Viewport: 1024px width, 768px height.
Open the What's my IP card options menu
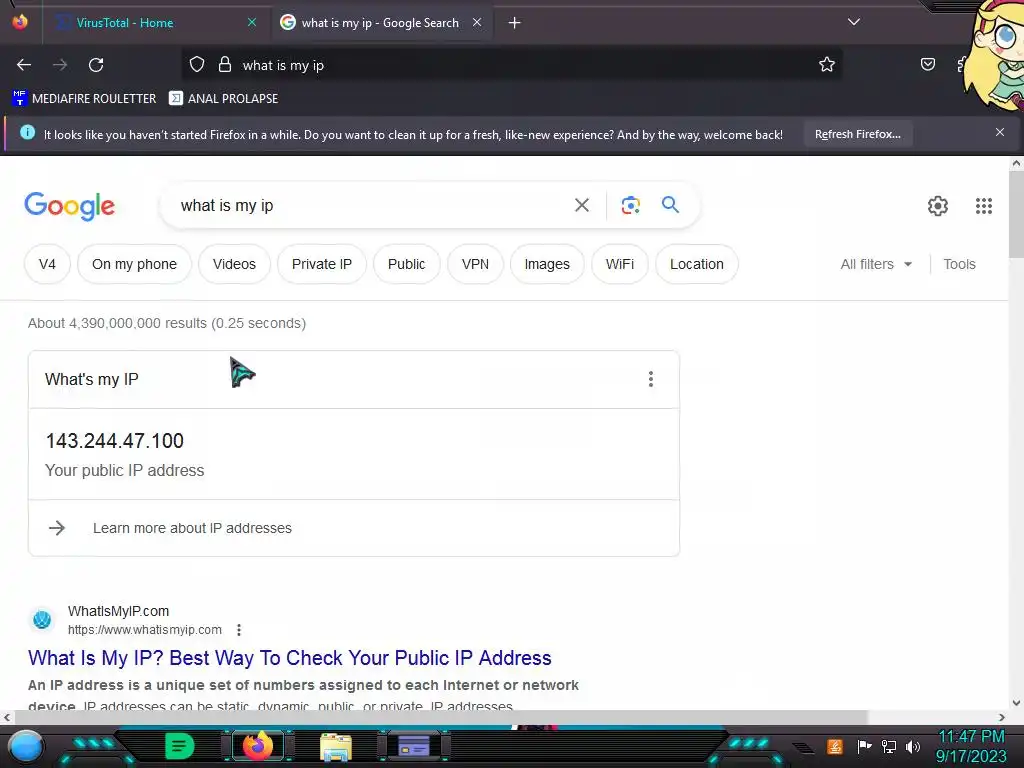650,379
